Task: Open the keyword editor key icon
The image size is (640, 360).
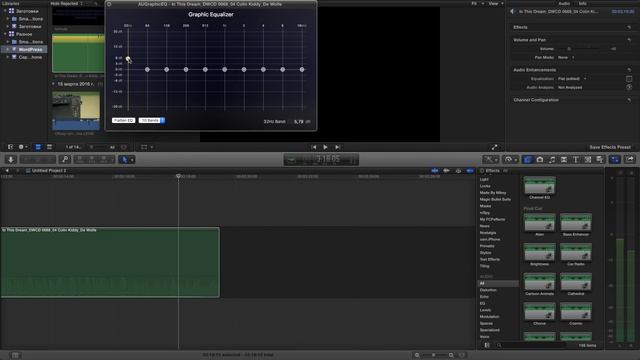Action: click(x=64, y=160)
